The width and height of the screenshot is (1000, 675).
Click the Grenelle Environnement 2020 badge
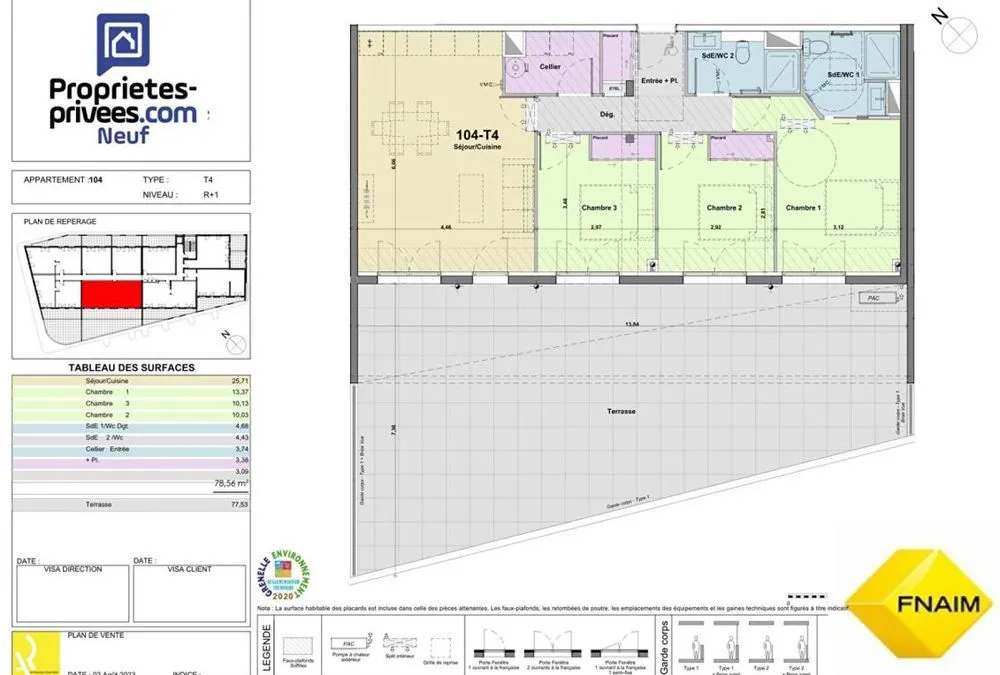(284, 575)
